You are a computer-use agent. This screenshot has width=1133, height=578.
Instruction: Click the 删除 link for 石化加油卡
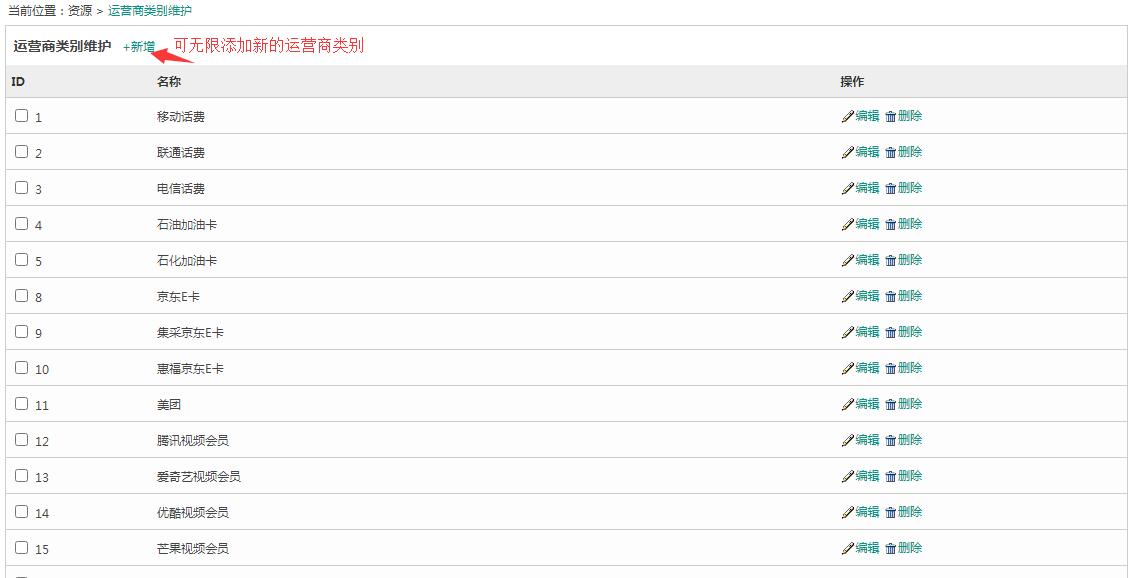910,260
